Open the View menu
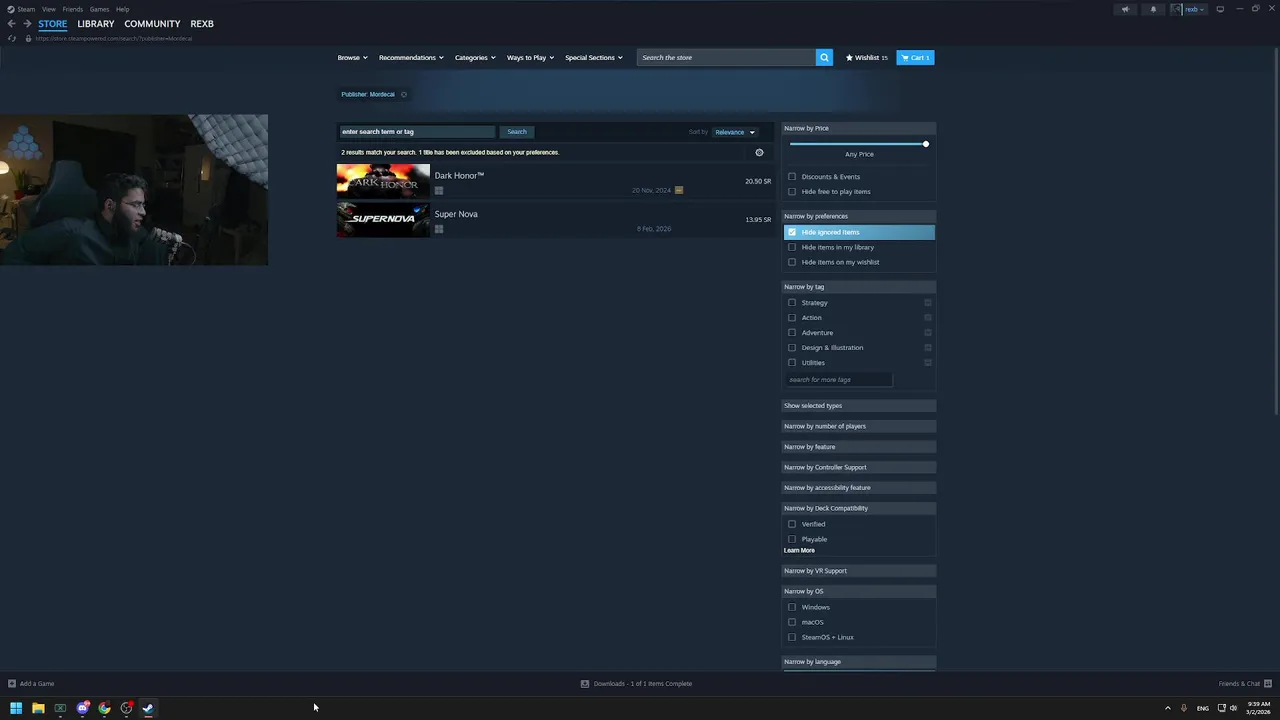This screenshot has width=1280, height=720. [48, 9]
